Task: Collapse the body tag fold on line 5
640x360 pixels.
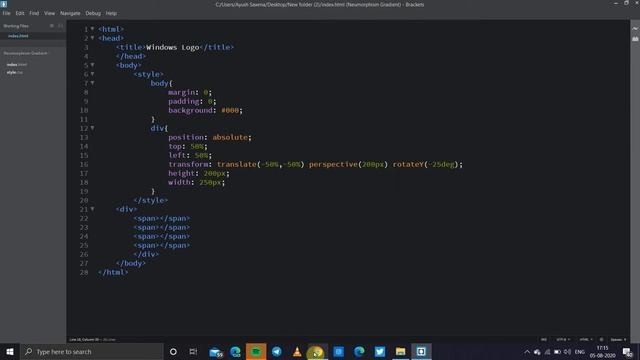Action: [93, 65]
